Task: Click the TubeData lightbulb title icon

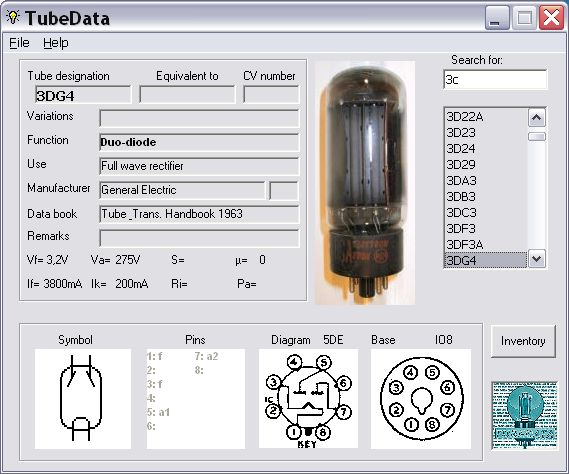Action: (13, 17)
